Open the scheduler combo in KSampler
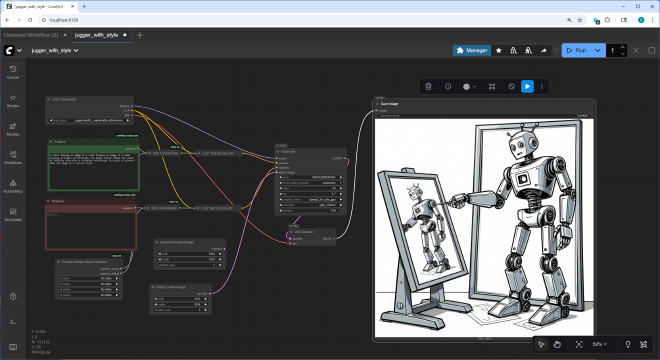This screenshot has width=660, height=360. 311,205
